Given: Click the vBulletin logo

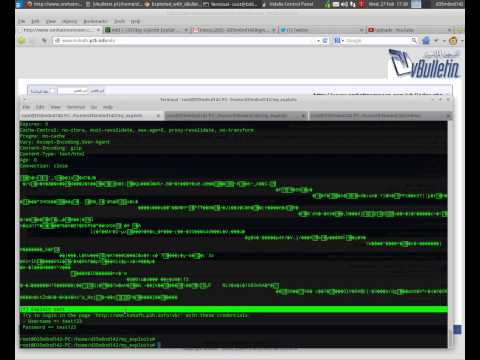Looking at the screenshot, I should pos(424,63).
